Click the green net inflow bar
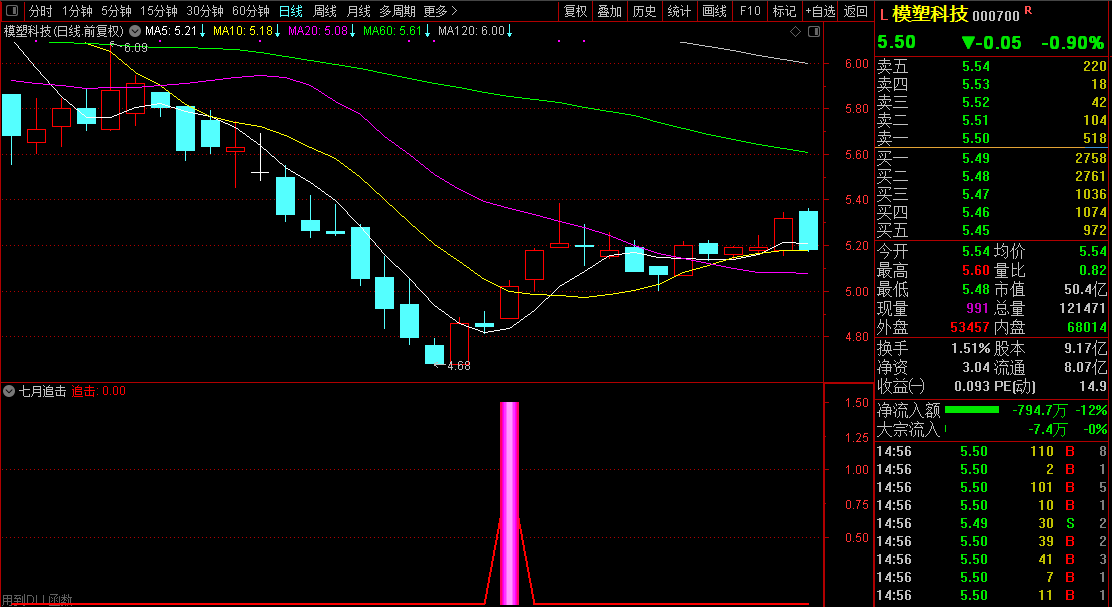Screen dimensions: 1112x607 971,410
